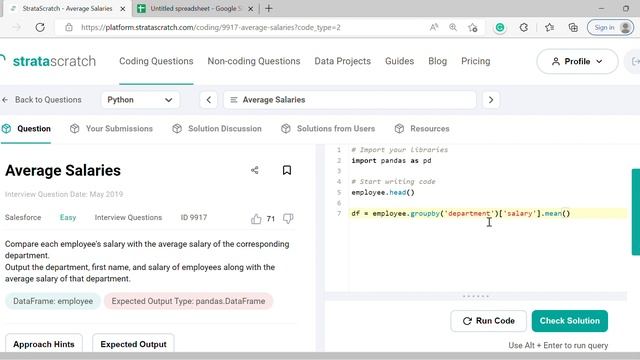This screenshot has width=640, height=360.
Task: Click the 'import pandas as pd' code line
Action: (x=391, y=161)
